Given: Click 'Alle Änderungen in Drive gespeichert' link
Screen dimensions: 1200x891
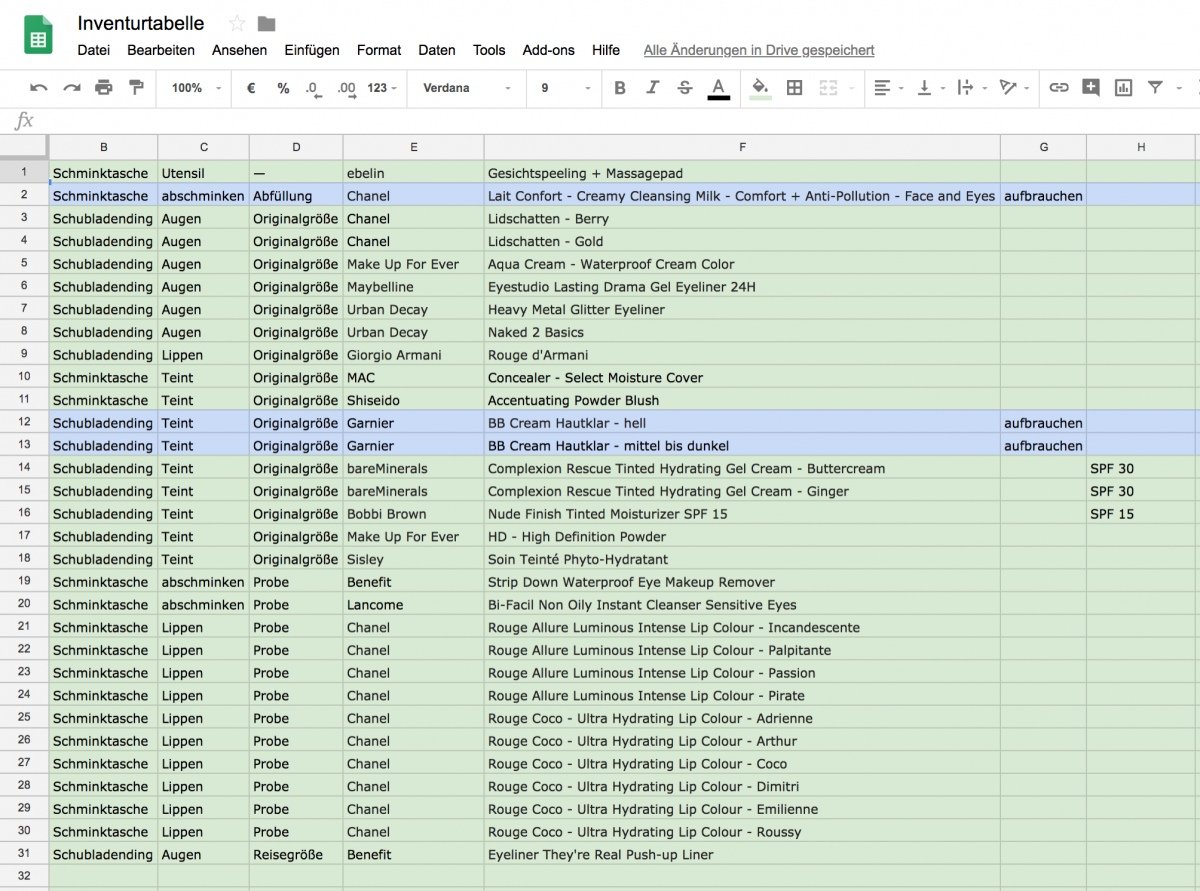Looking at the screenshot, I should click(759, 50).
